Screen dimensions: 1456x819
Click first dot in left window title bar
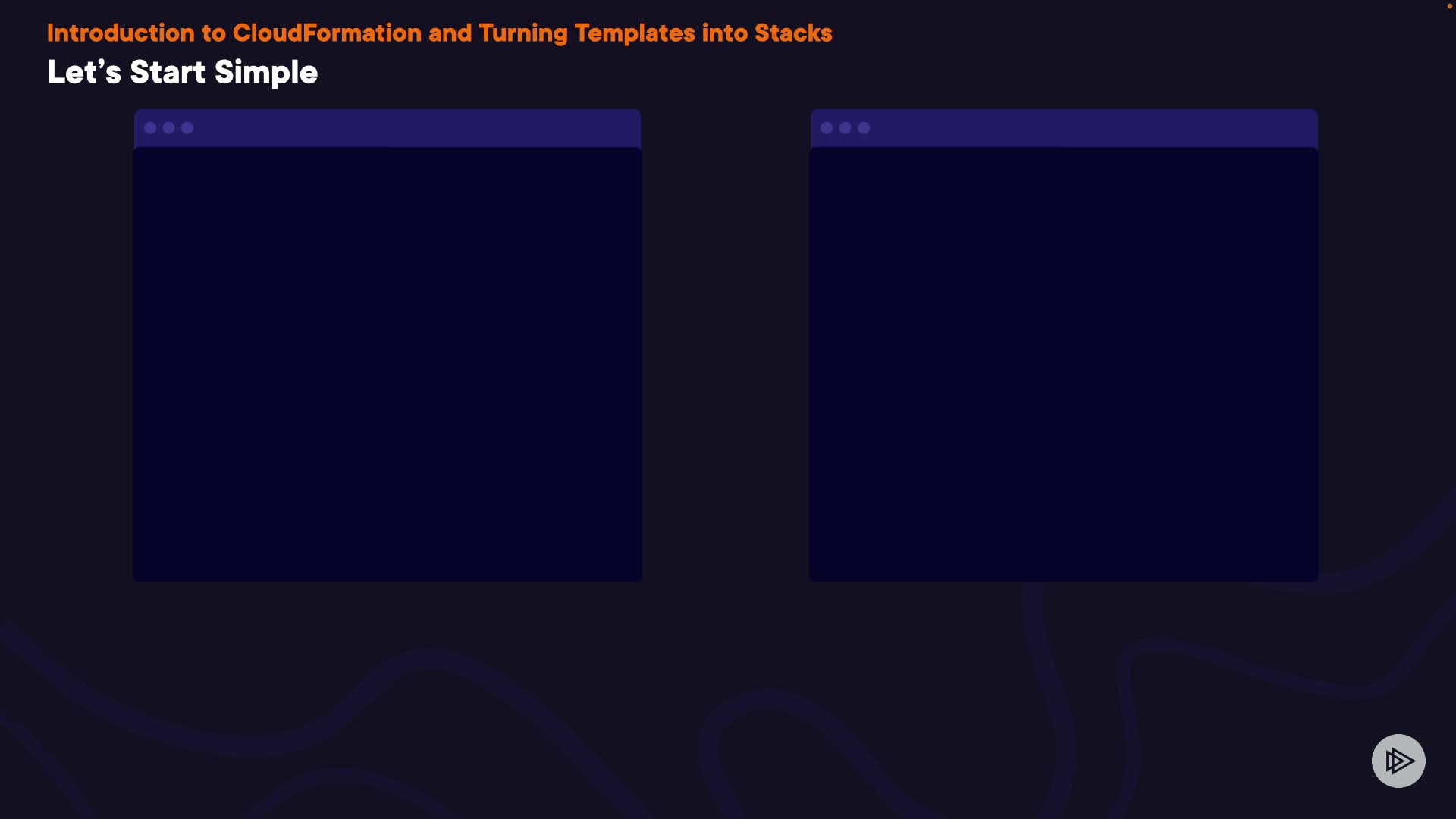tap(150, 128)
